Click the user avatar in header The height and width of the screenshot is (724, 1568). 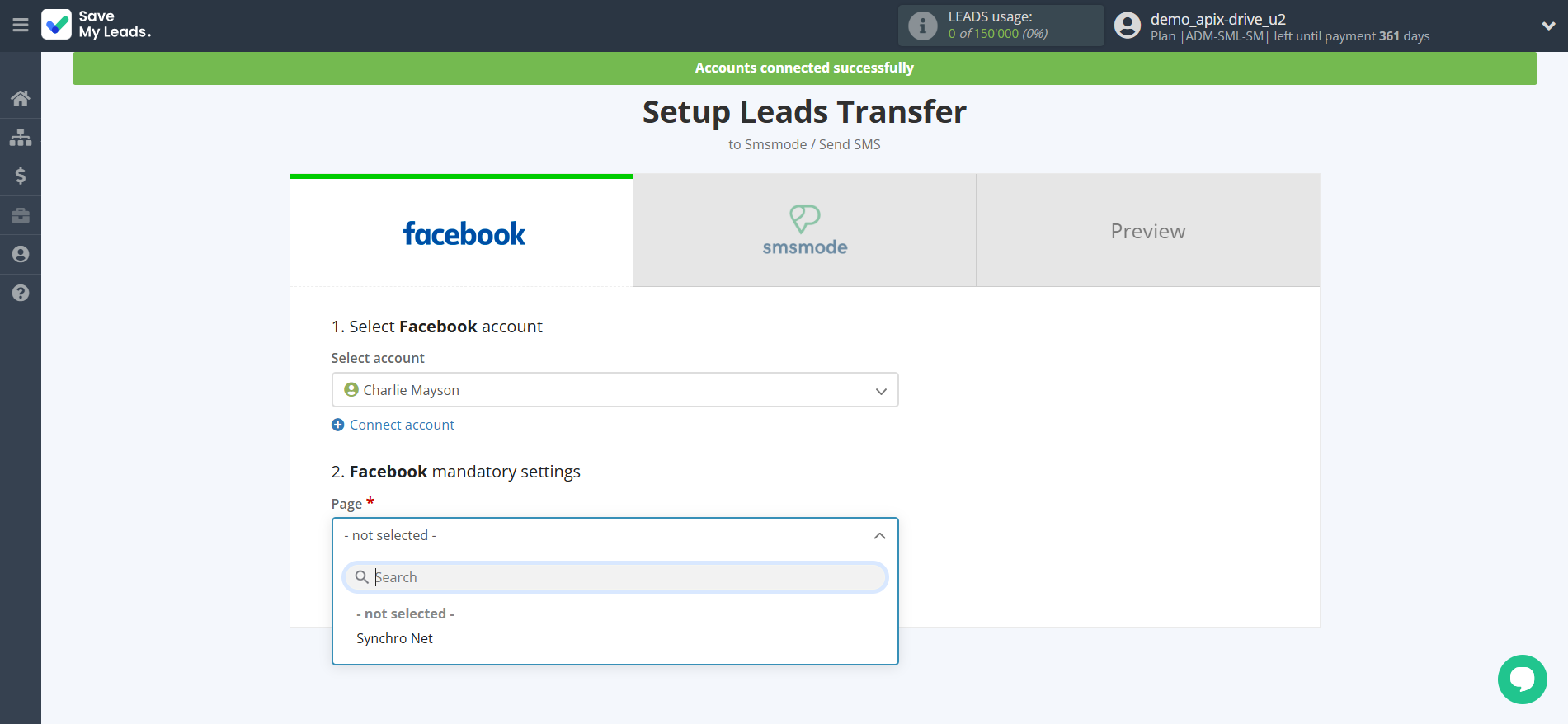pyautogui.click(x=1128, y=26)
